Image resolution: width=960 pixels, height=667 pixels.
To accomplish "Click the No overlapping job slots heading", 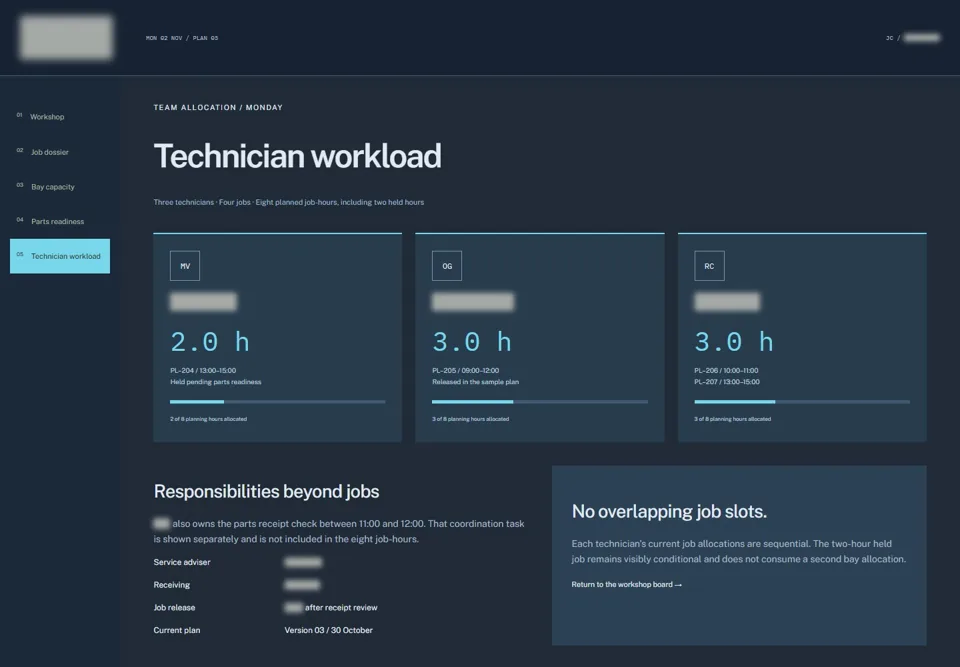I will [669, 511].
